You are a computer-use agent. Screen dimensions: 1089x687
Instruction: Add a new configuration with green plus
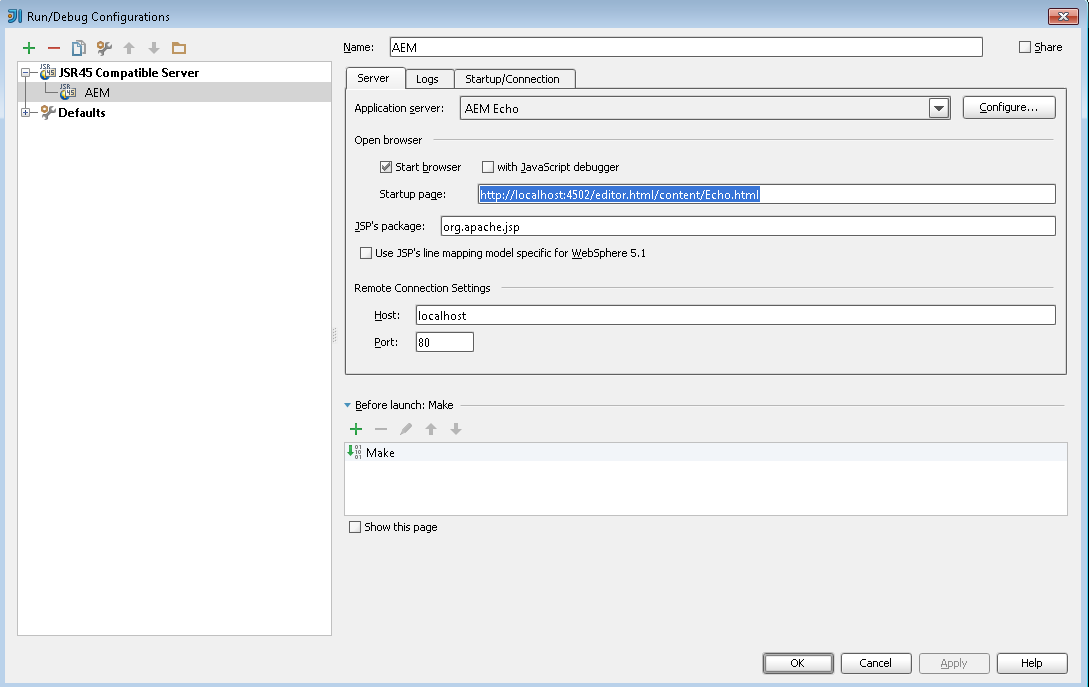[x=28, y=48]
